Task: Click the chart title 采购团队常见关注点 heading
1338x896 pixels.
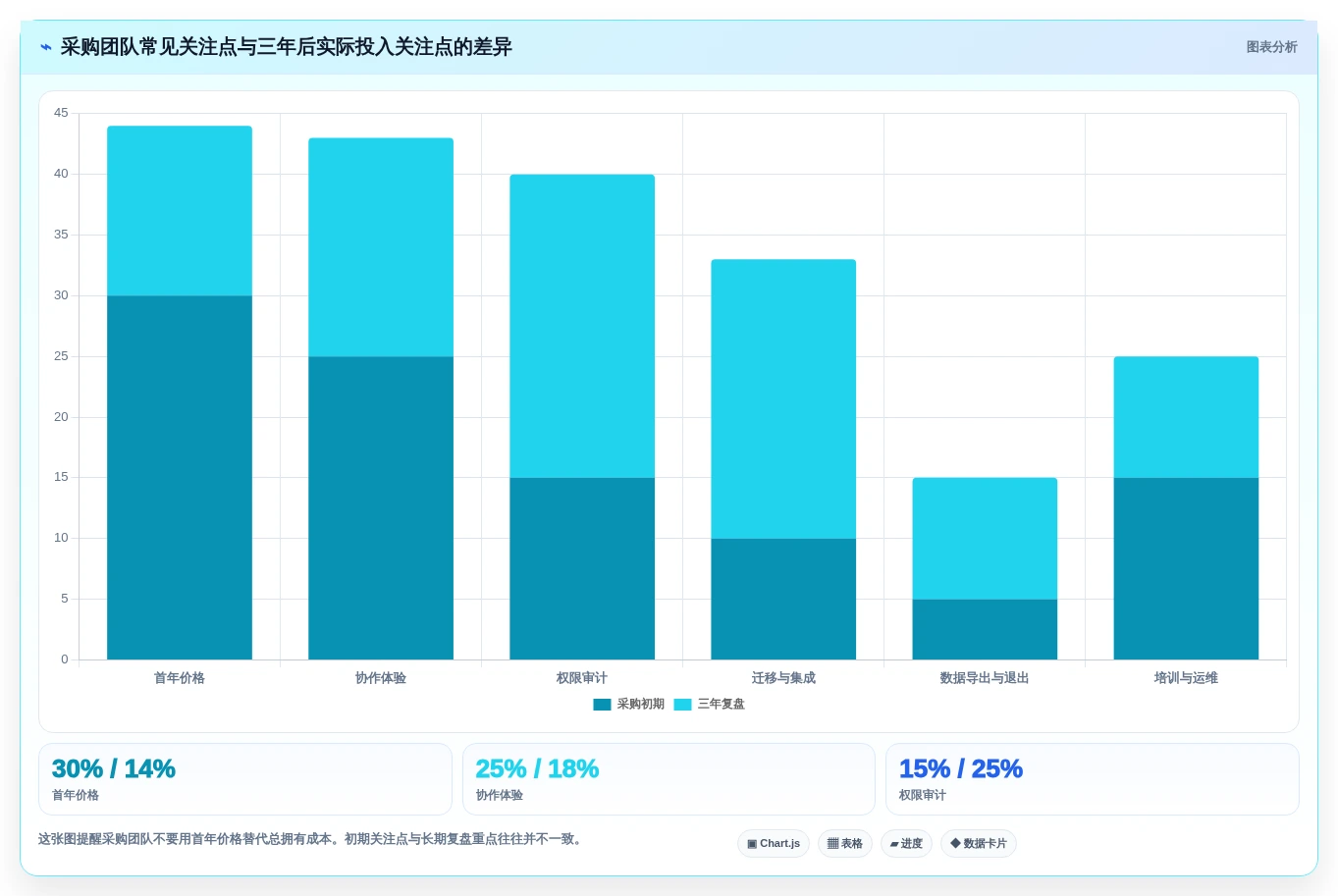Action: 287,47
